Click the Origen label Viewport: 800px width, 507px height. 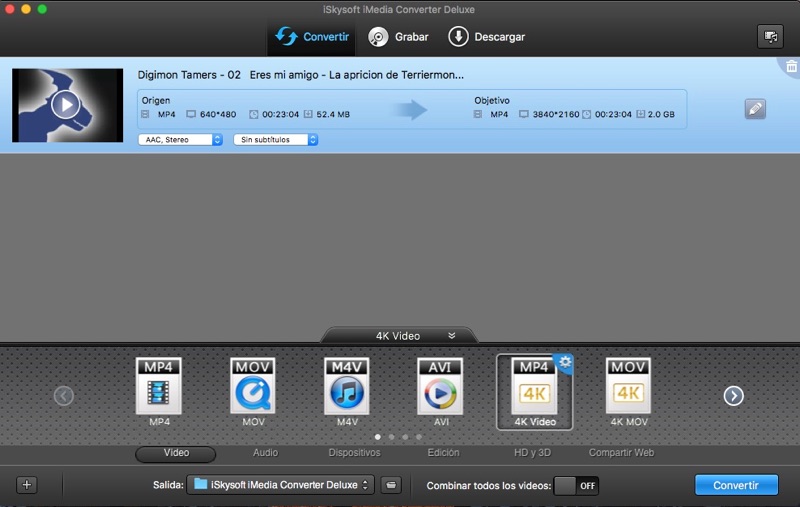pyautogui.click(x=156, y=100)
